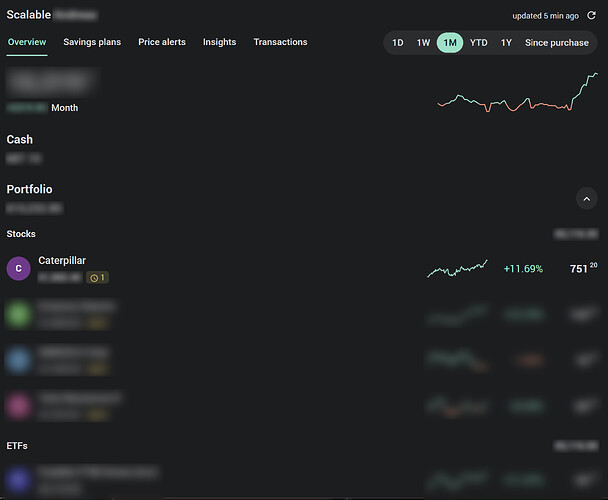Select the 1W time range
The image size is (608, 500).
coord(423,43)
